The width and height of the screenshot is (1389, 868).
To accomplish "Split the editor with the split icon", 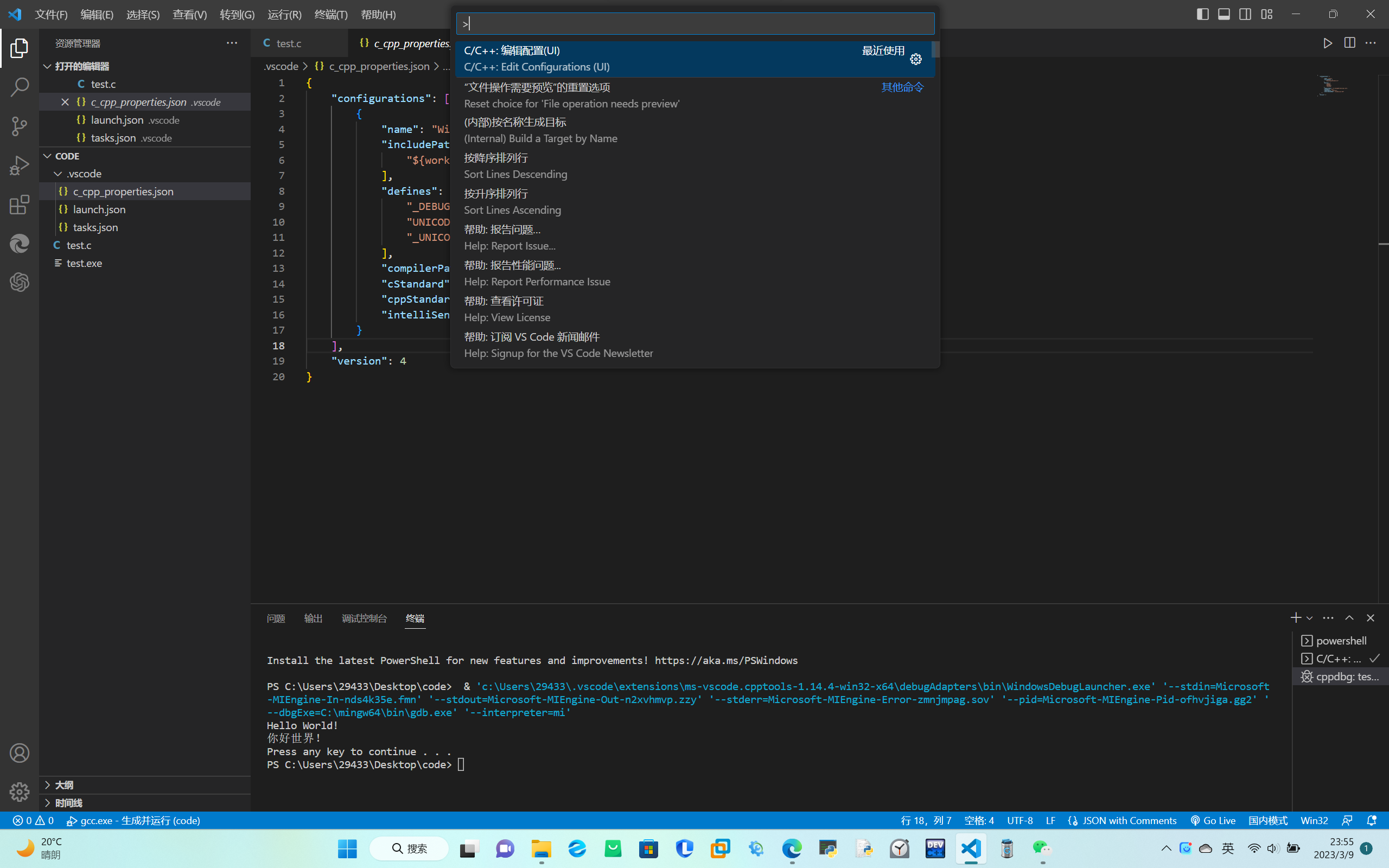I will 1349,42.
